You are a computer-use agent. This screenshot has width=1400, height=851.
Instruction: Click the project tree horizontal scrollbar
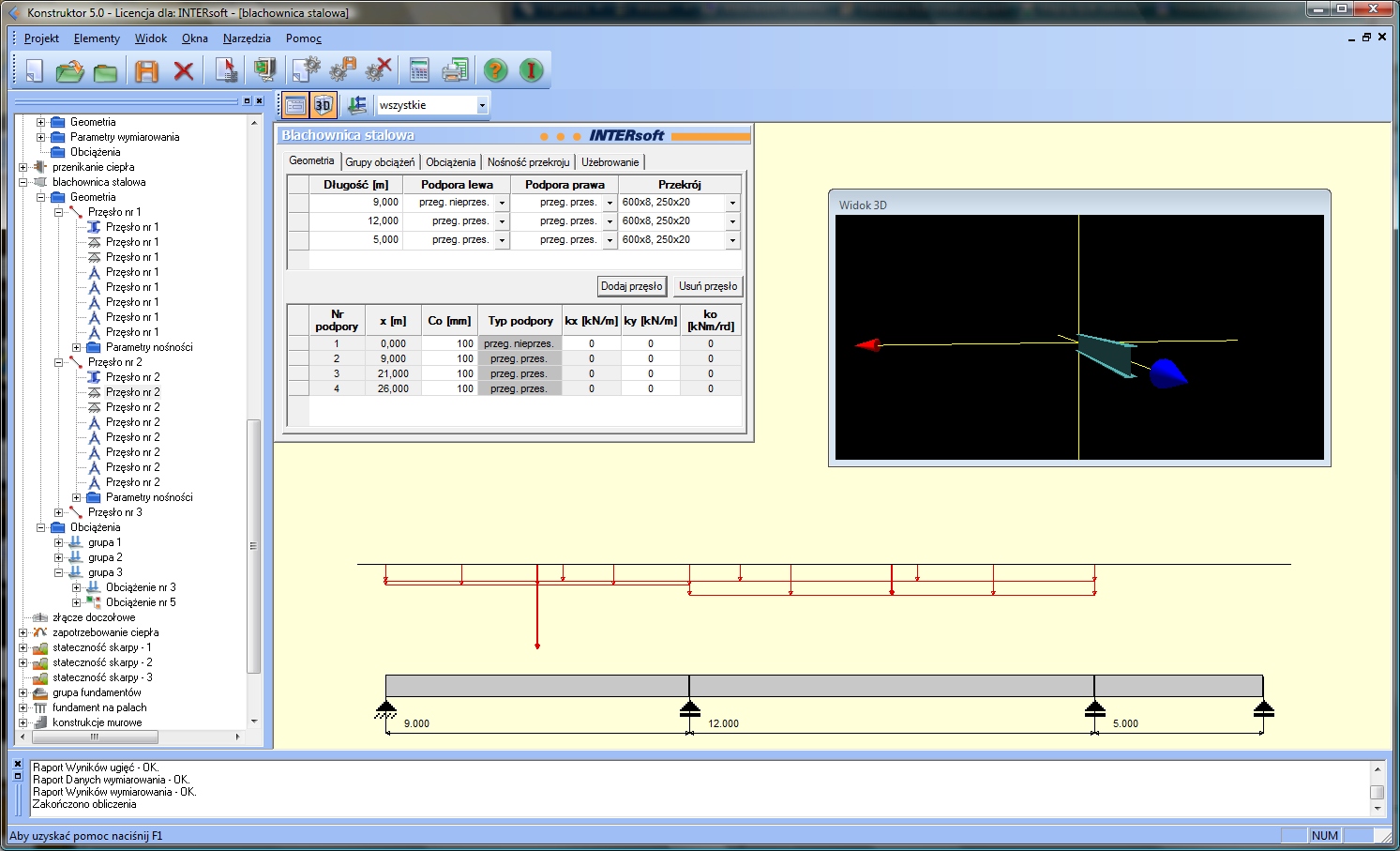(94, 737)
